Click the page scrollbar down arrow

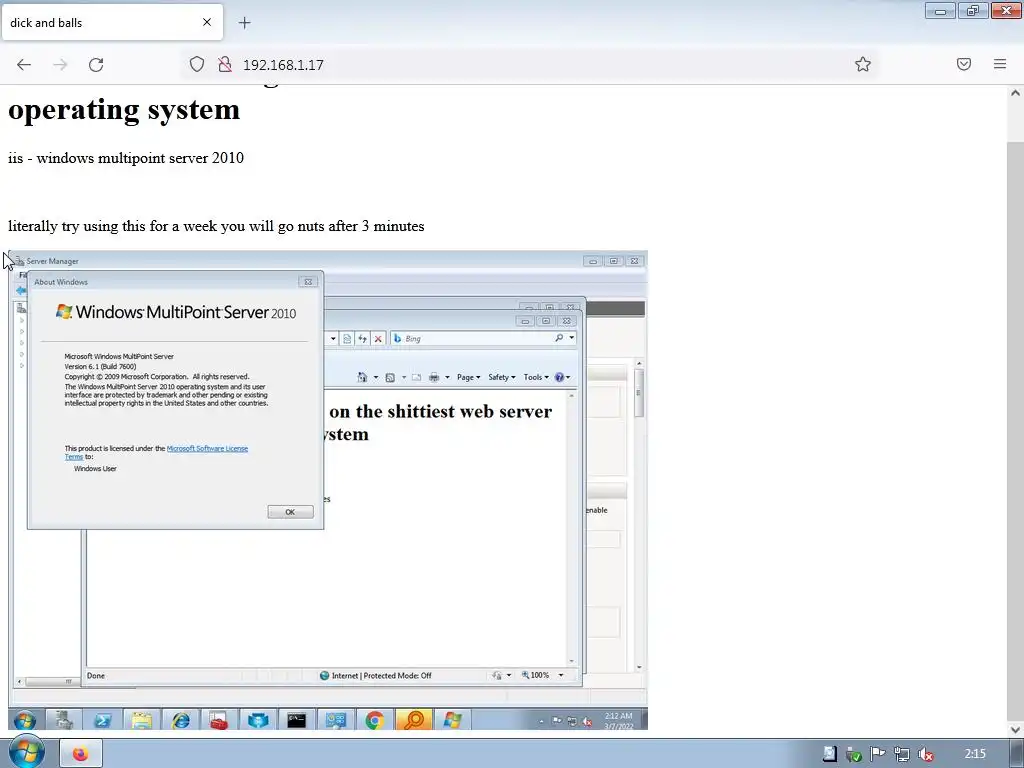1015,729
